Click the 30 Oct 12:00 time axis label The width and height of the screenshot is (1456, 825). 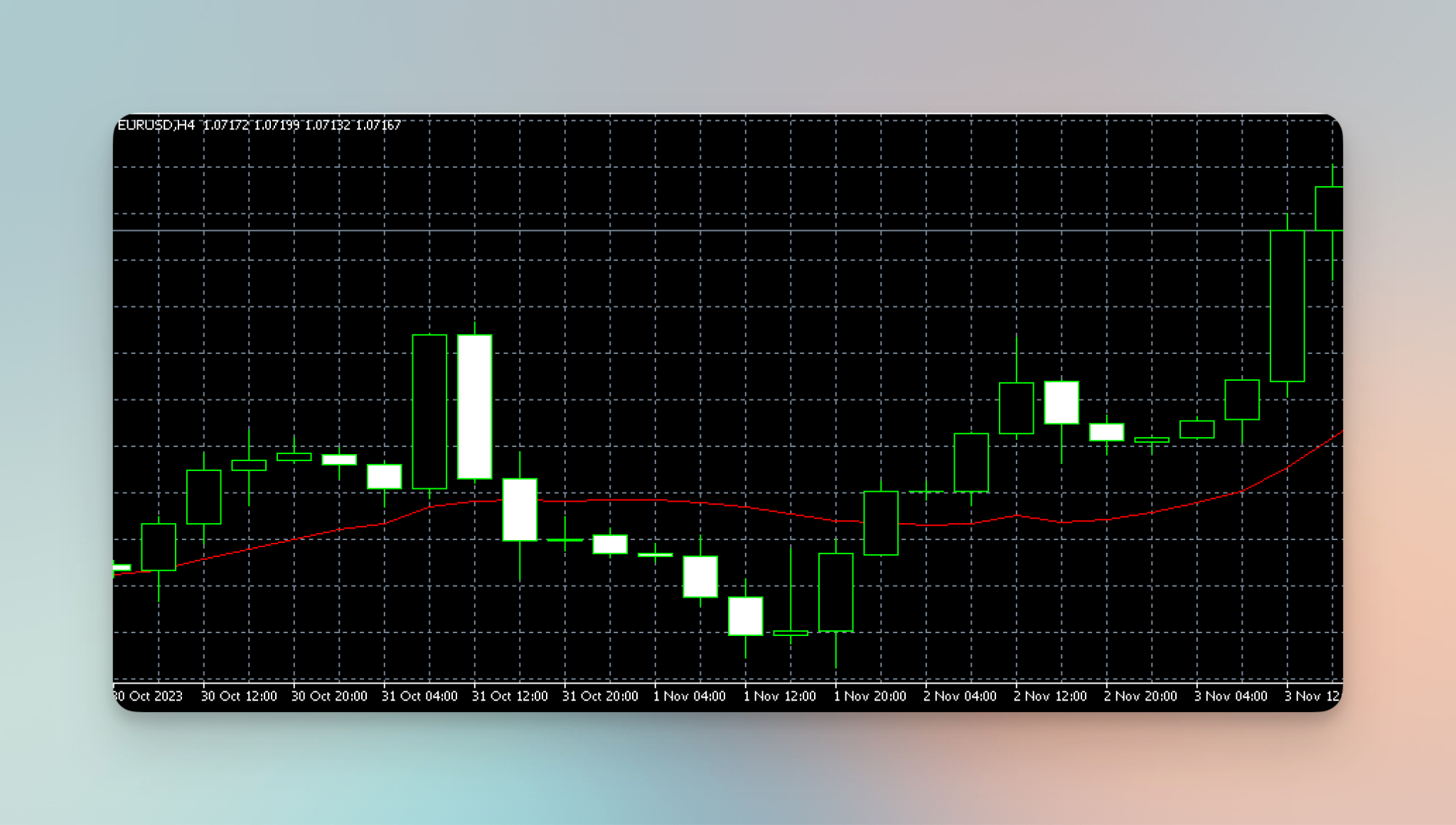[x=239, y=696]
